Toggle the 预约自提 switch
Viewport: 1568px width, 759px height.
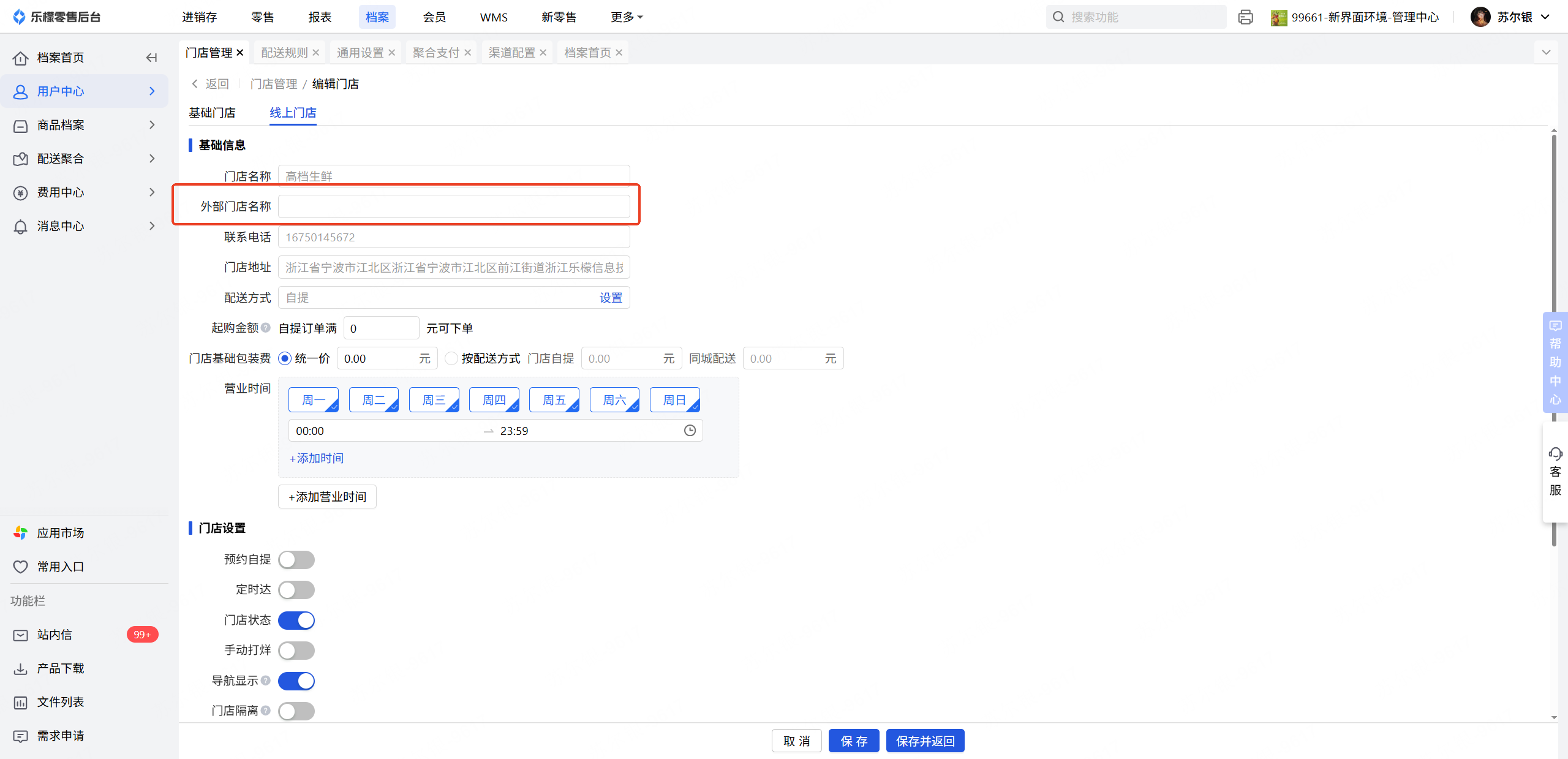(x=296, y=559)
